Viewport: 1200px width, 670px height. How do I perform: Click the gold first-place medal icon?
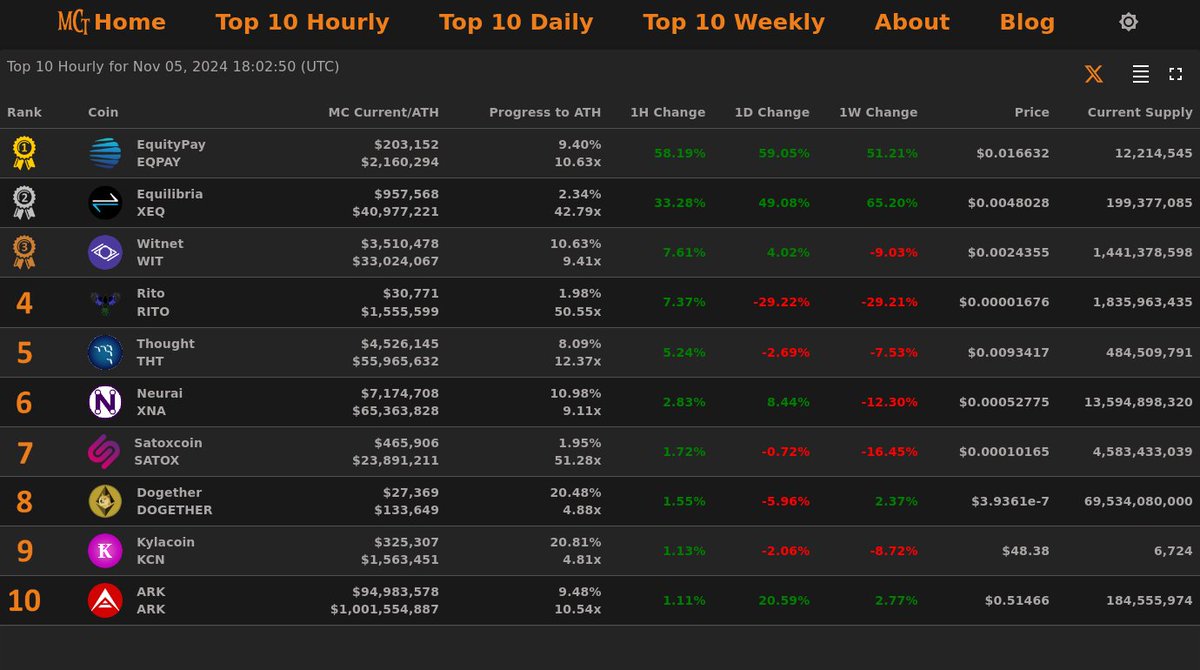click(x=24, y=153)
